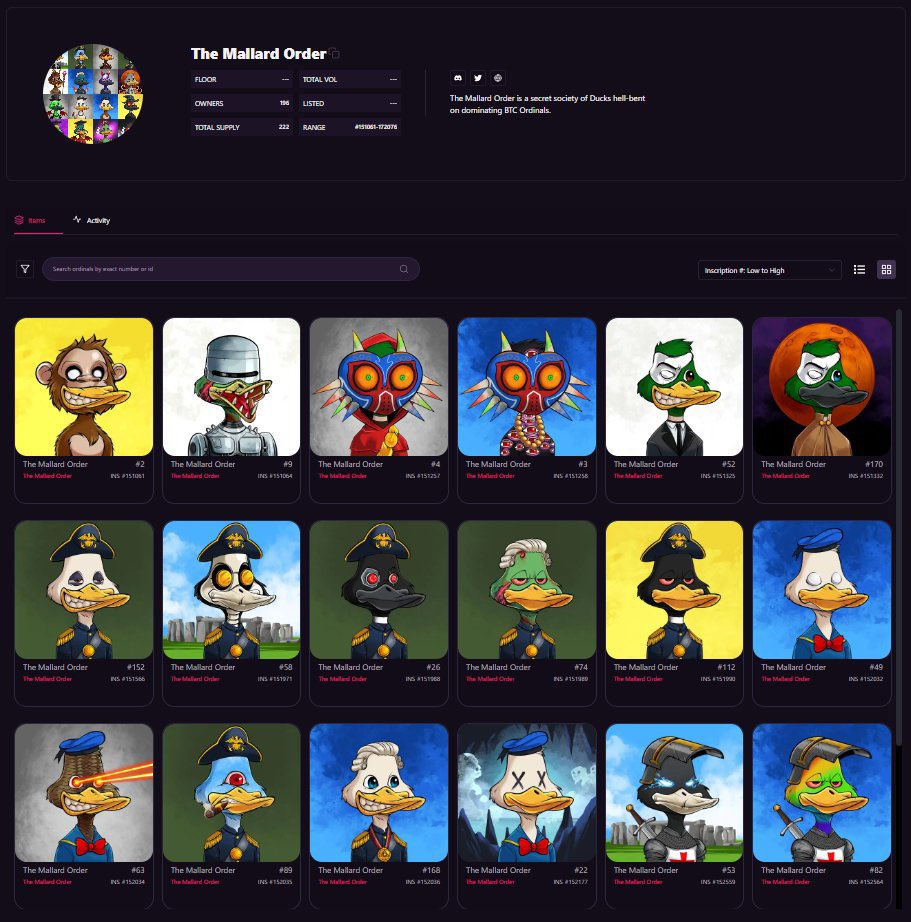Open Mallard Order #170 thumbnail
The image size is (911, 922).
coord(822,387)
